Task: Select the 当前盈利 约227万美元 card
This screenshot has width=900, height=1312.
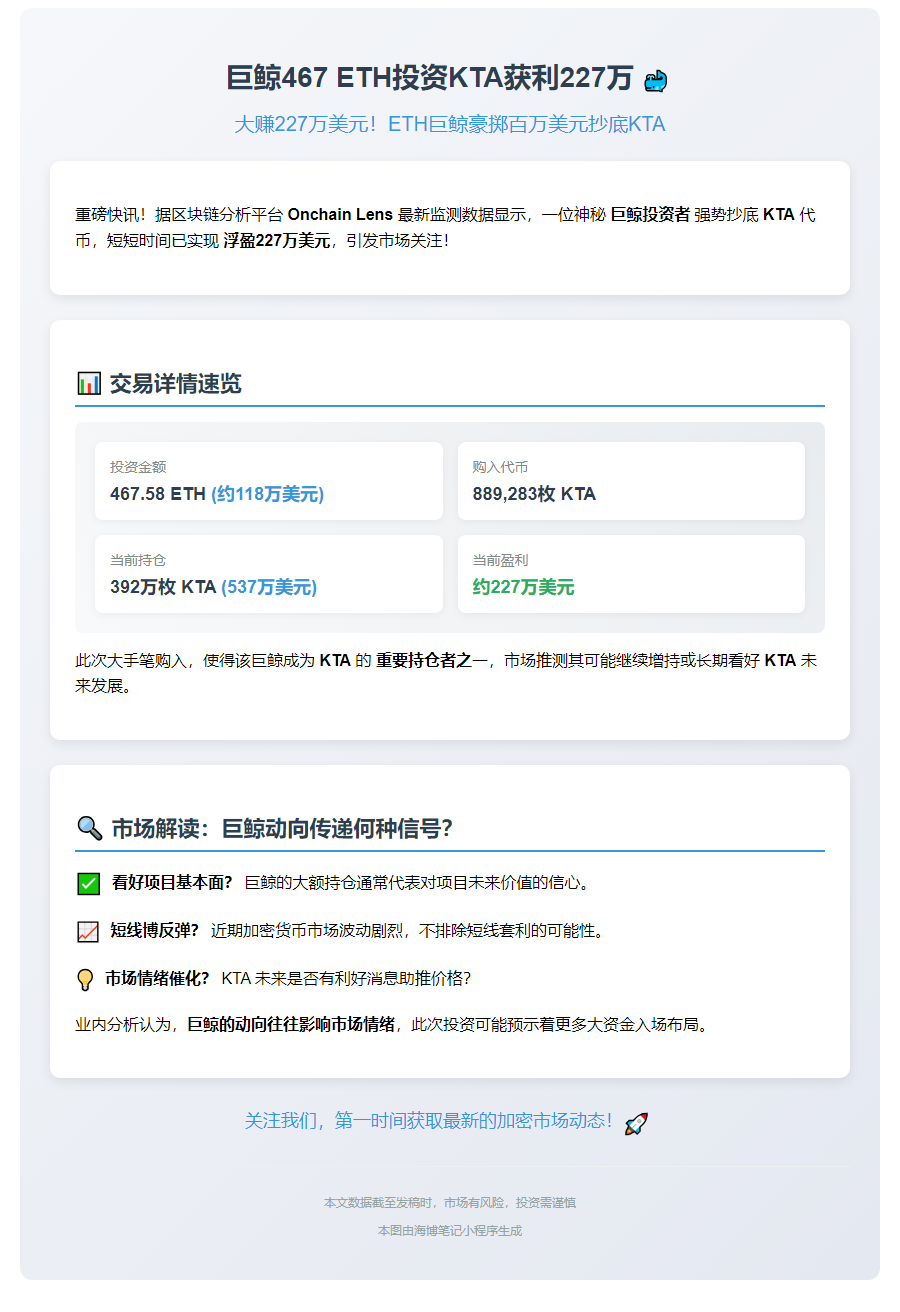Action: pyautogui.click(x=631, y=574)
